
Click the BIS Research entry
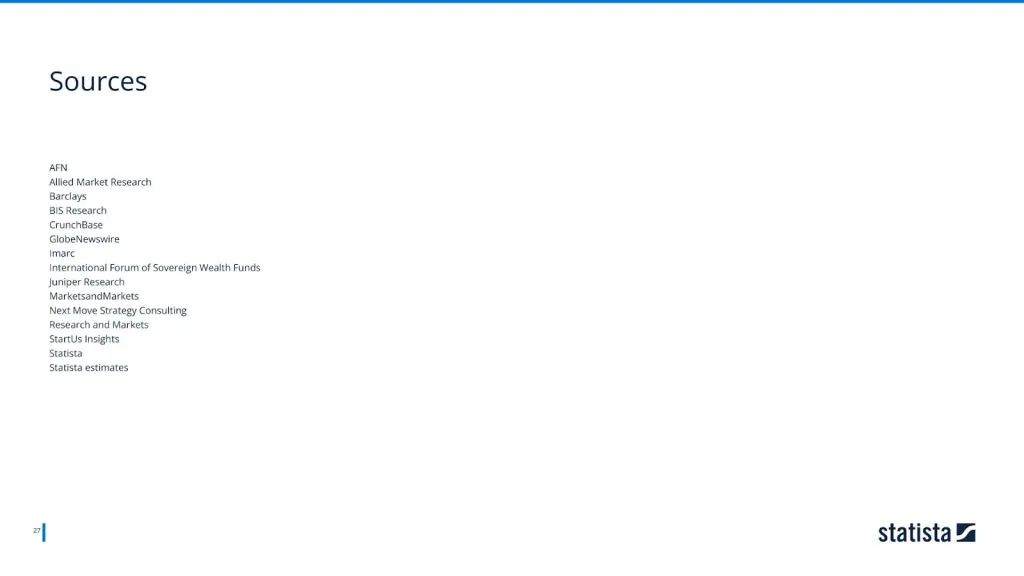78,211
